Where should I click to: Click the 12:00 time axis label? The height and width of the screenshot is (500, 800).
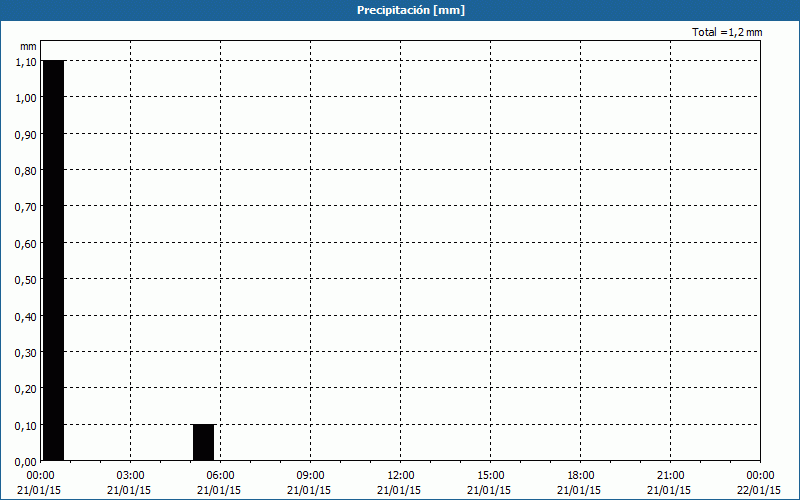click(401, 476)
